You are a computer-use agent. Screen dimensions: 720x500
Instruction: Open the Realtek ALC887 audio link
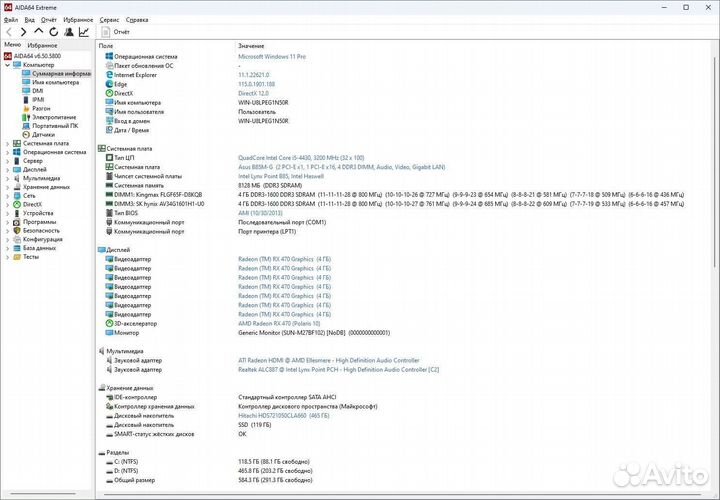tap(338, 369)
